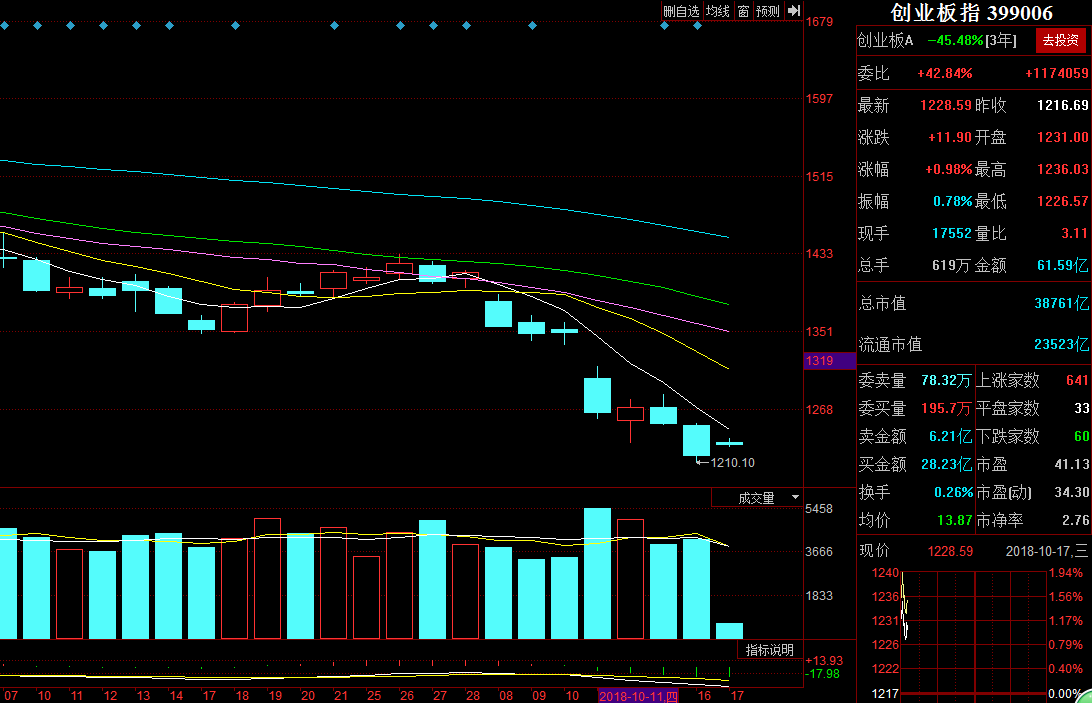The width and height of the screenshot is (1092, 703).
Task: Click the dropdown arrow beside 成交量
Action: pyautogui.click(x=795, y=498)
